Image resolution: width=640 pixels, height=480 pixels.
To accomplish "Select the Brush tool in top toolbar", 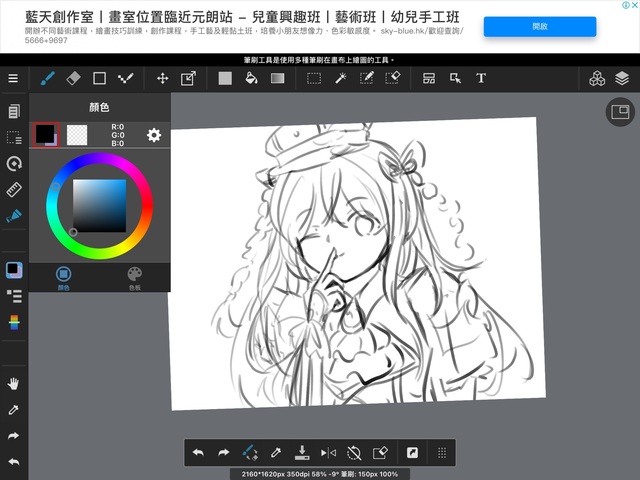I will coord(47,78).
